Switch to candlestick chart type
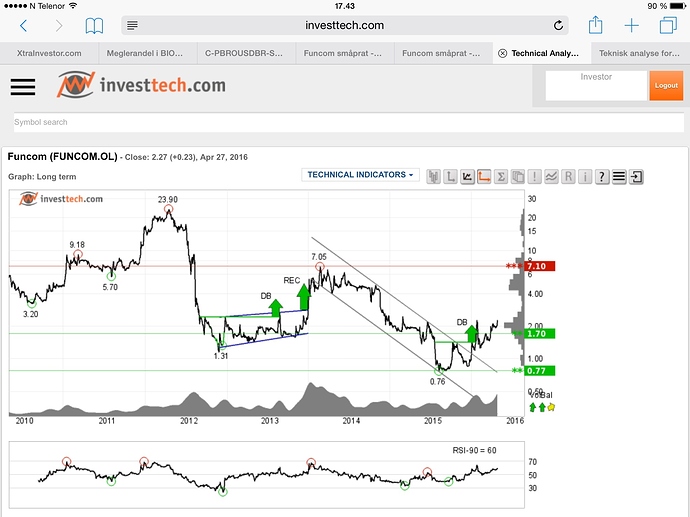 433,177
